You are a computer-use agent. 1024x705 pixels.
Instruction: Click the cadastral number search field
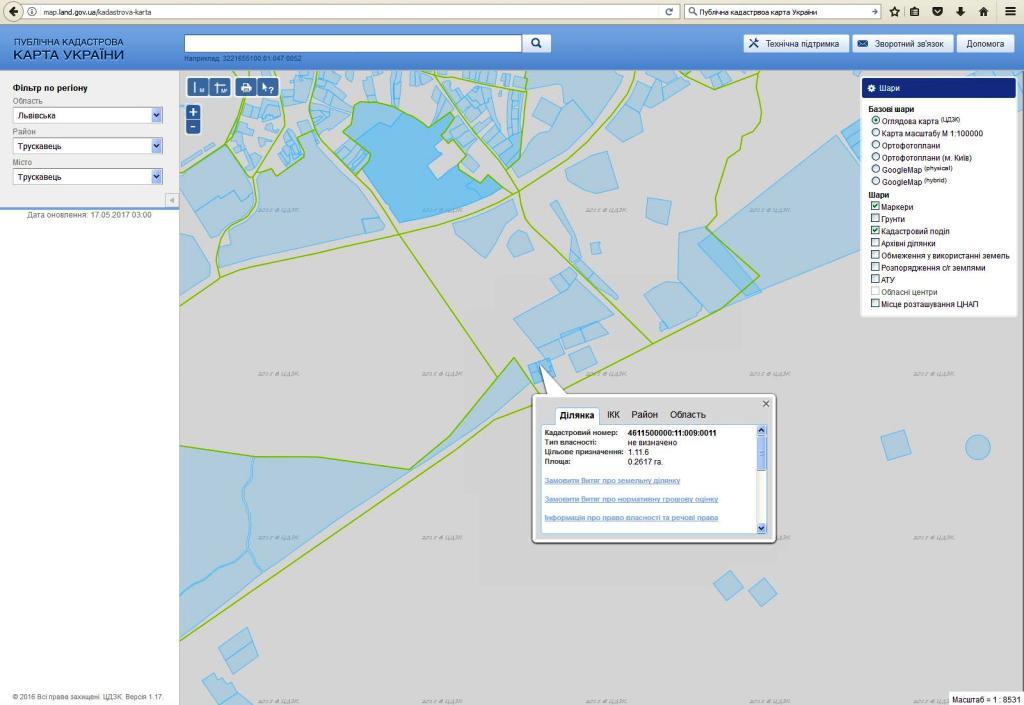(x=352, y=43)
